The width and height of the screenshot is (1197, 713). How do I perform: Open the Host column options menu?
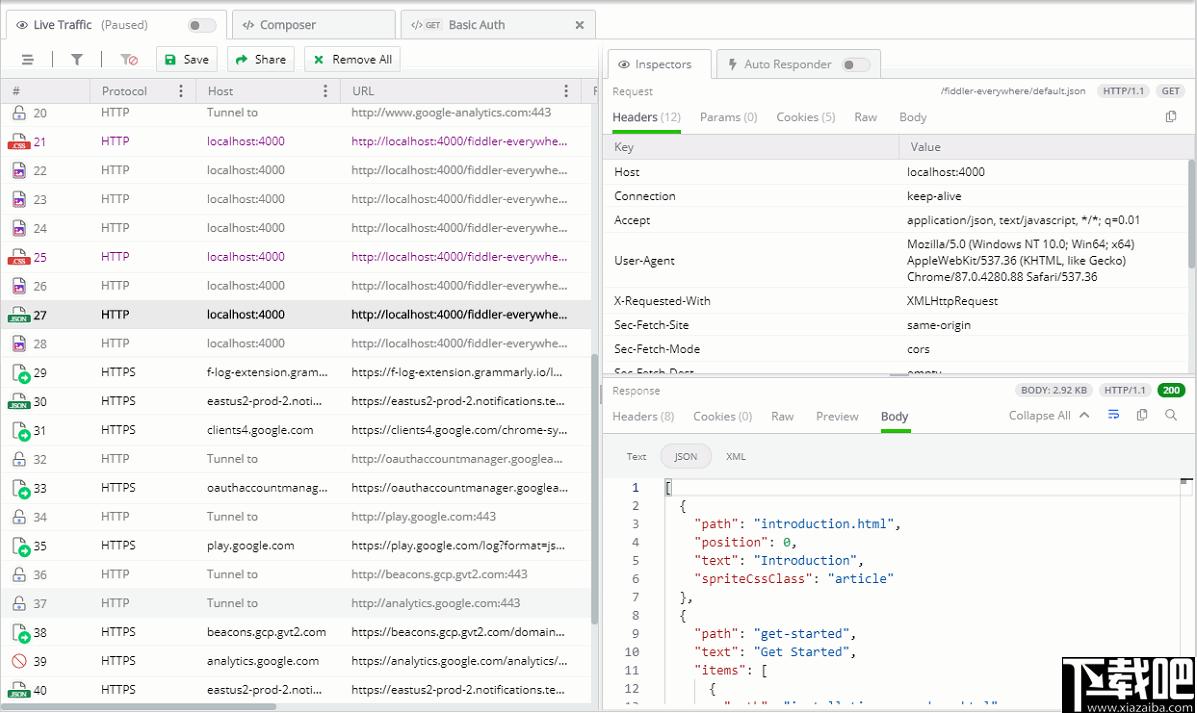[325, 91]
